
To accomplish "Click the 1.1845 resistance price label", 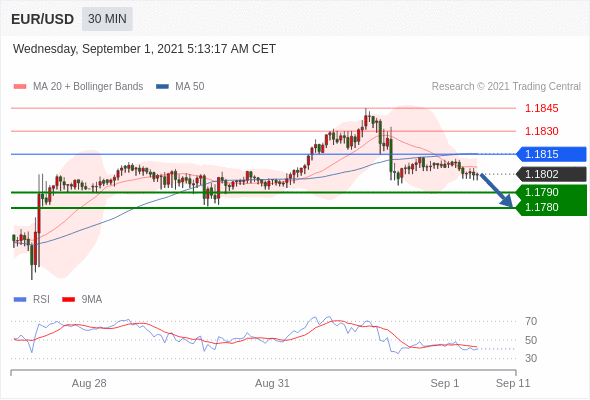I will click(541, 108).
